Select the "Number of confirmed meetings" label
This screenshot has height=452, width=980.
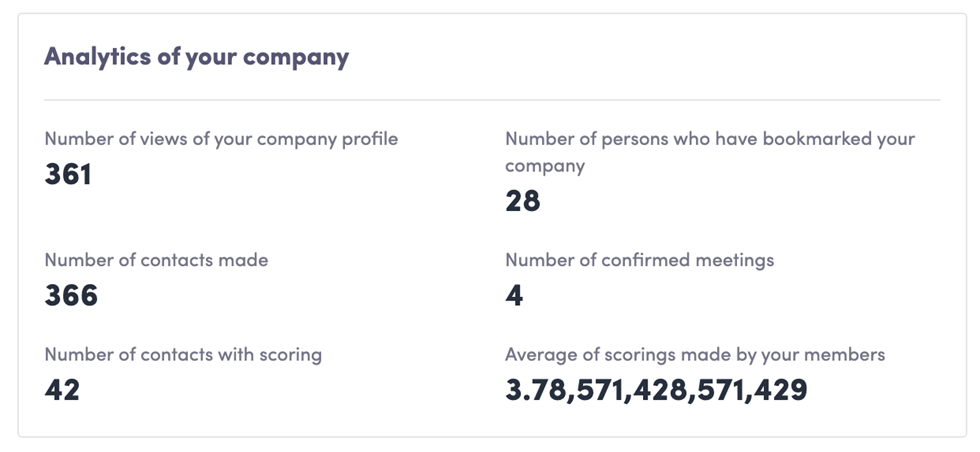639,260
